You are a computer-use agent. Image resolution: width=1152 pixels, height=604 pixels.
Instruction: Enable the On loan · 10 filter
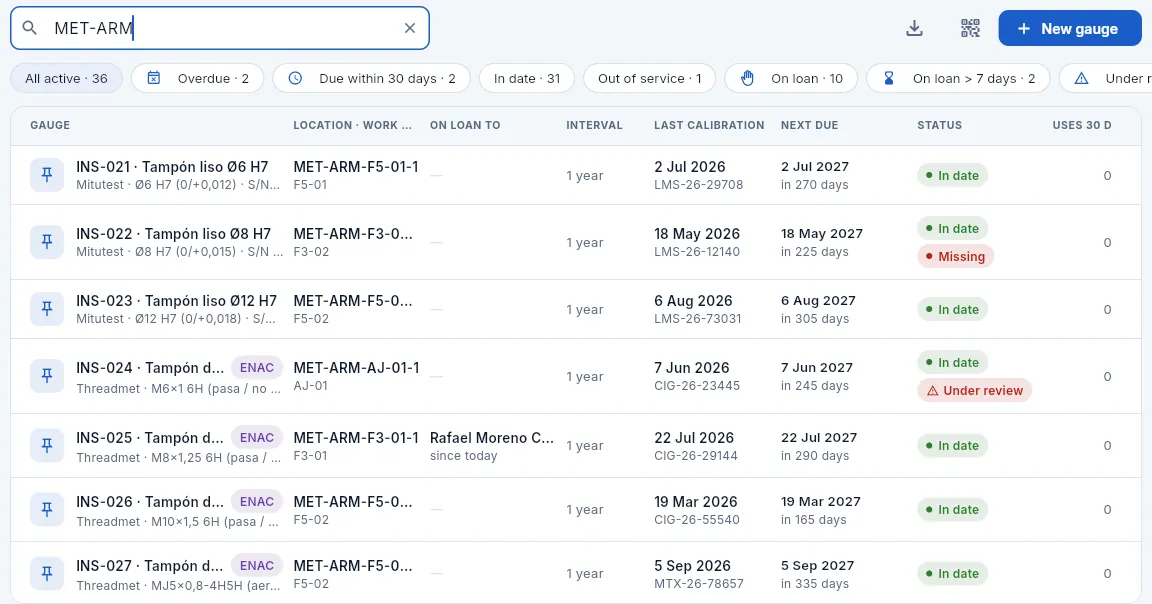[791, 79]
